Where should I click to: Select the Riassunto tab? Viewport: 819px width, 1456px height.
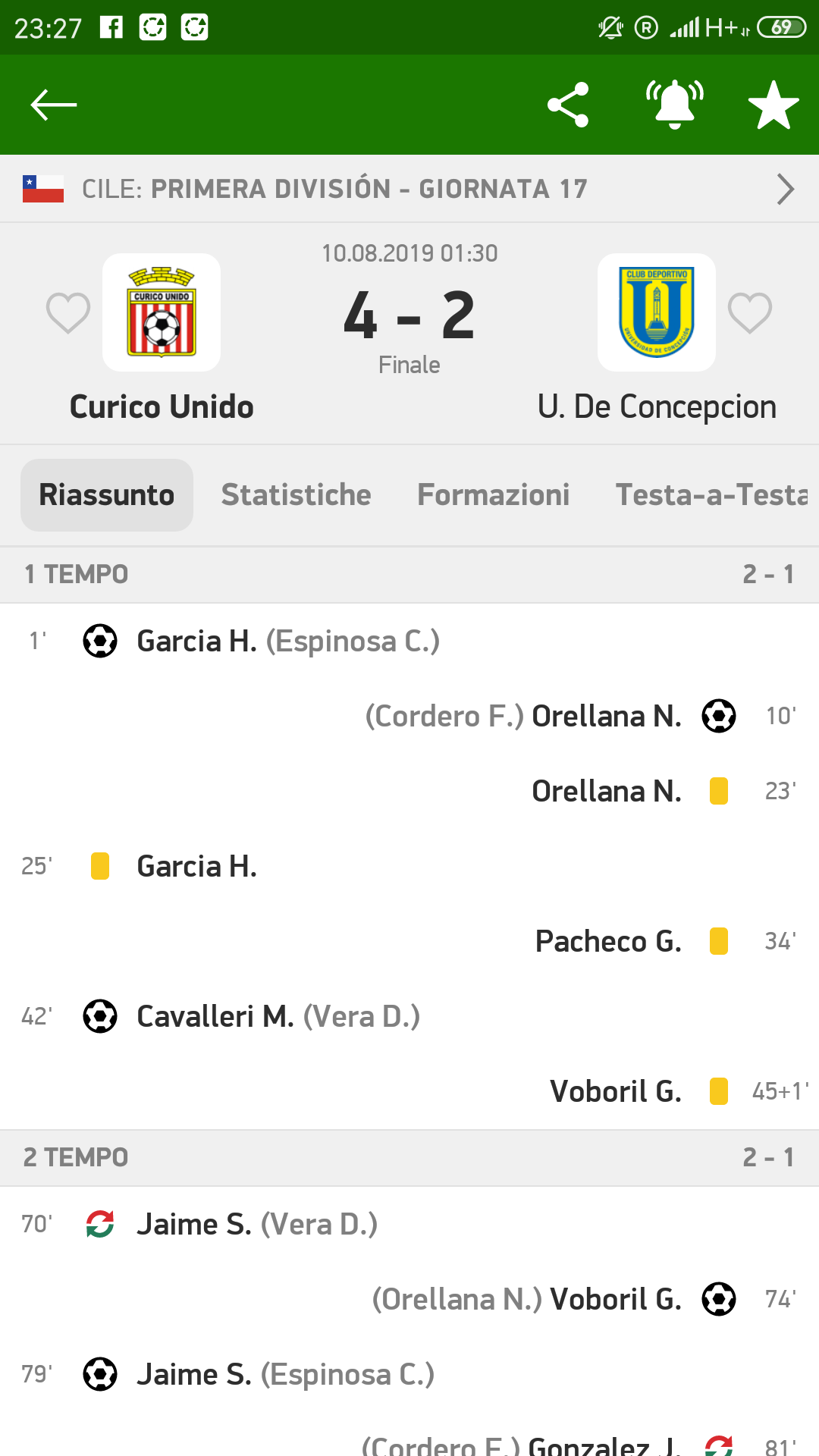click(x=107, y=494)
